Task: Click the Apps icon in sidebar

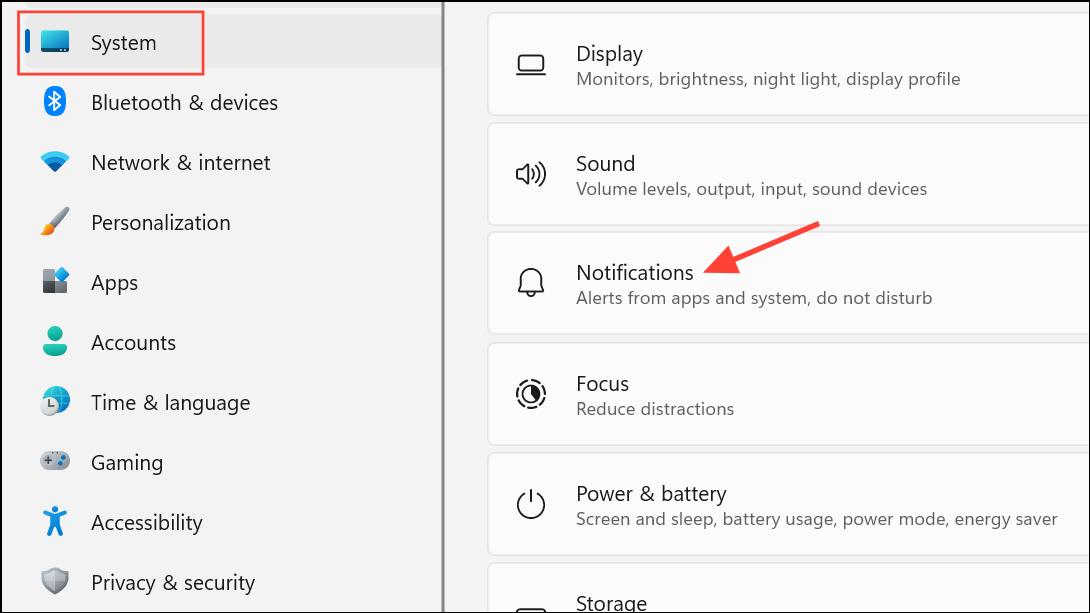Action: pyautogui.click(x=55, y=282)
